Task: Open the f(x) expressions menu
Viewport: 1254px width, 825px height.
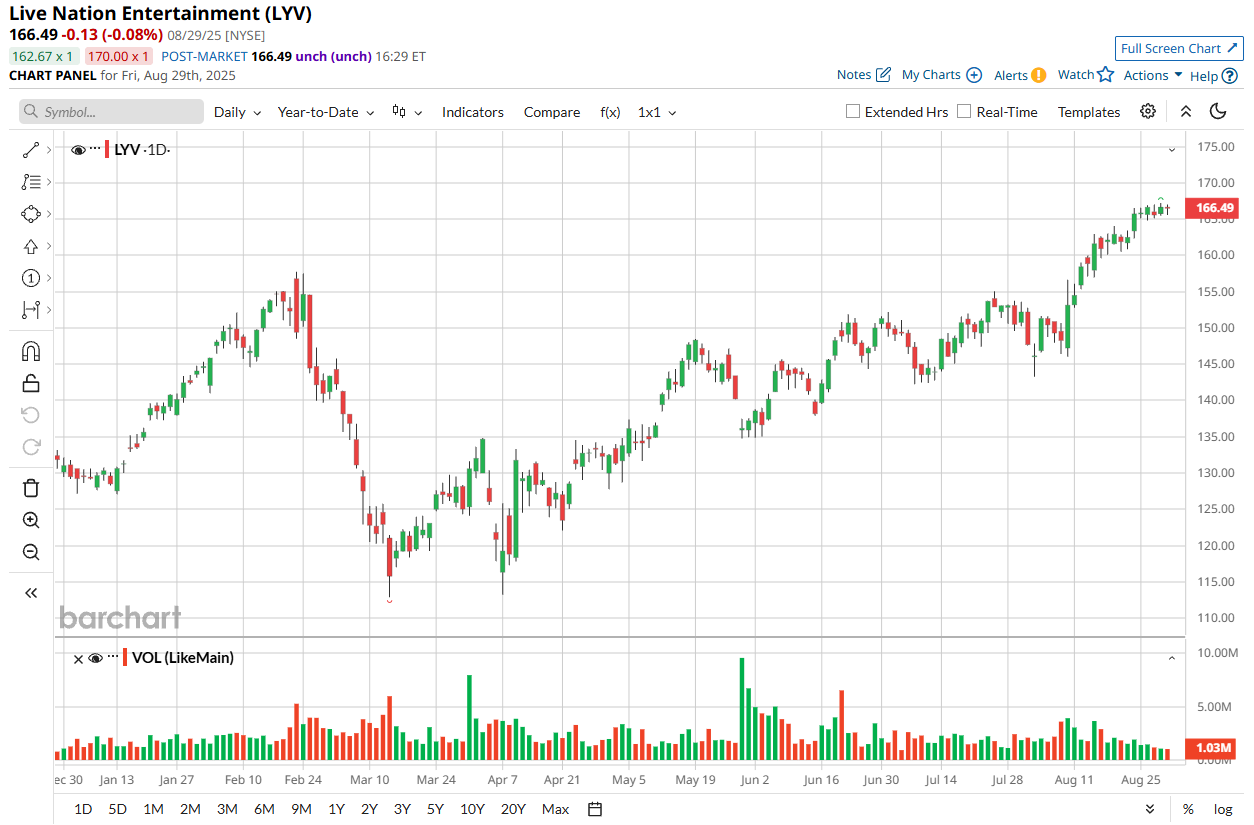Action: [610, 112]
